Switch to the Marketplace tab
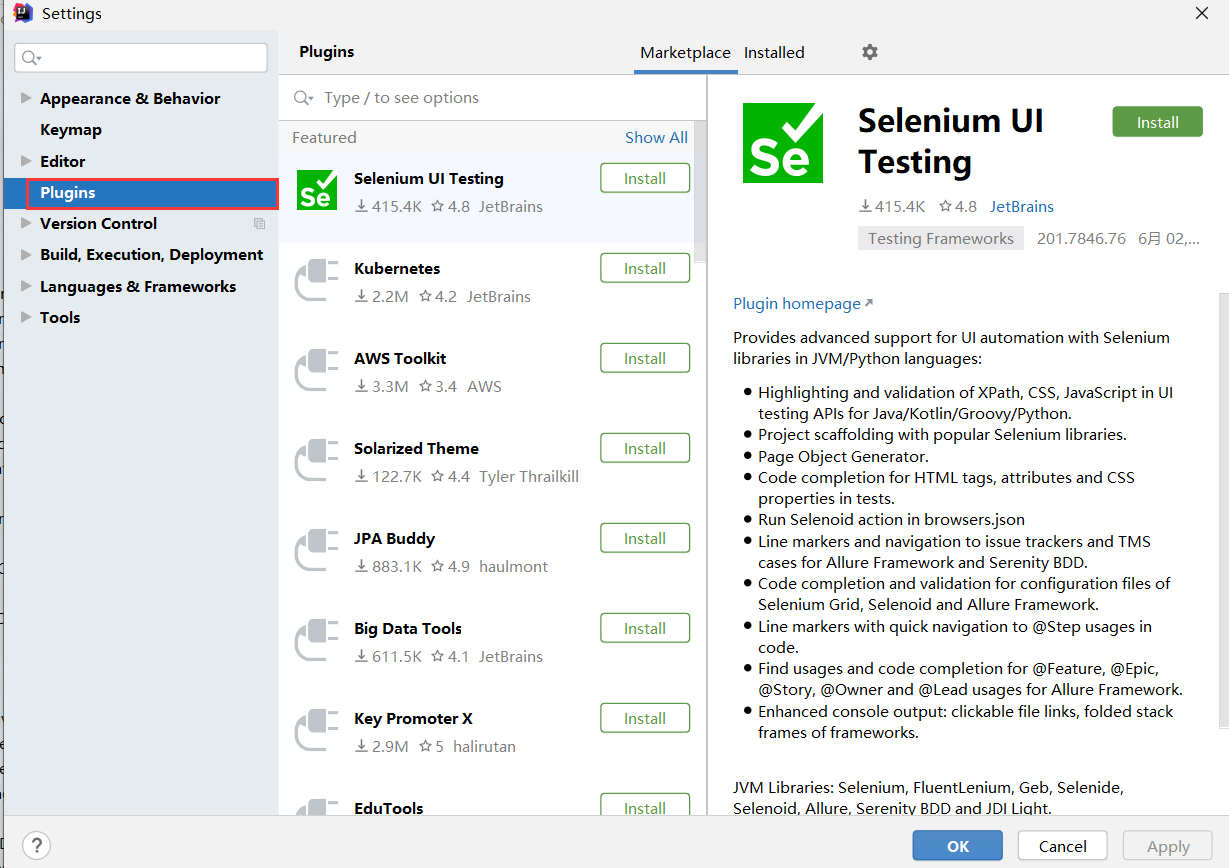 (x=685, y=53)
